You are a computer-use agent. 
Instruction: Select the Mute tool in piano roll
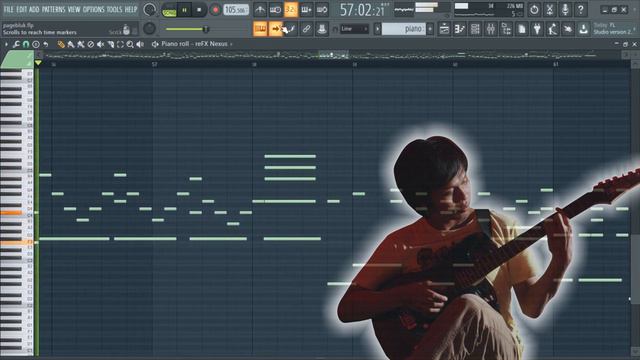point(100,44)
